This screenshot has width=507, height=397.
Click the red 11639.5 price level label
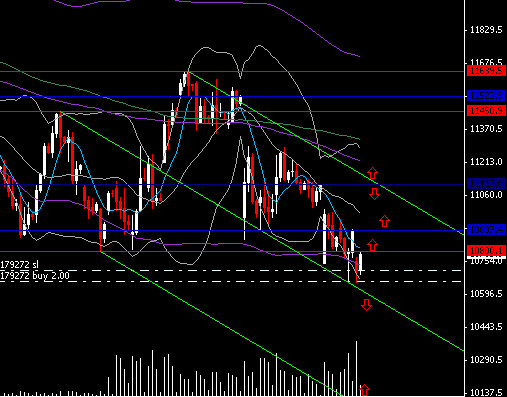tap(486, 71)
